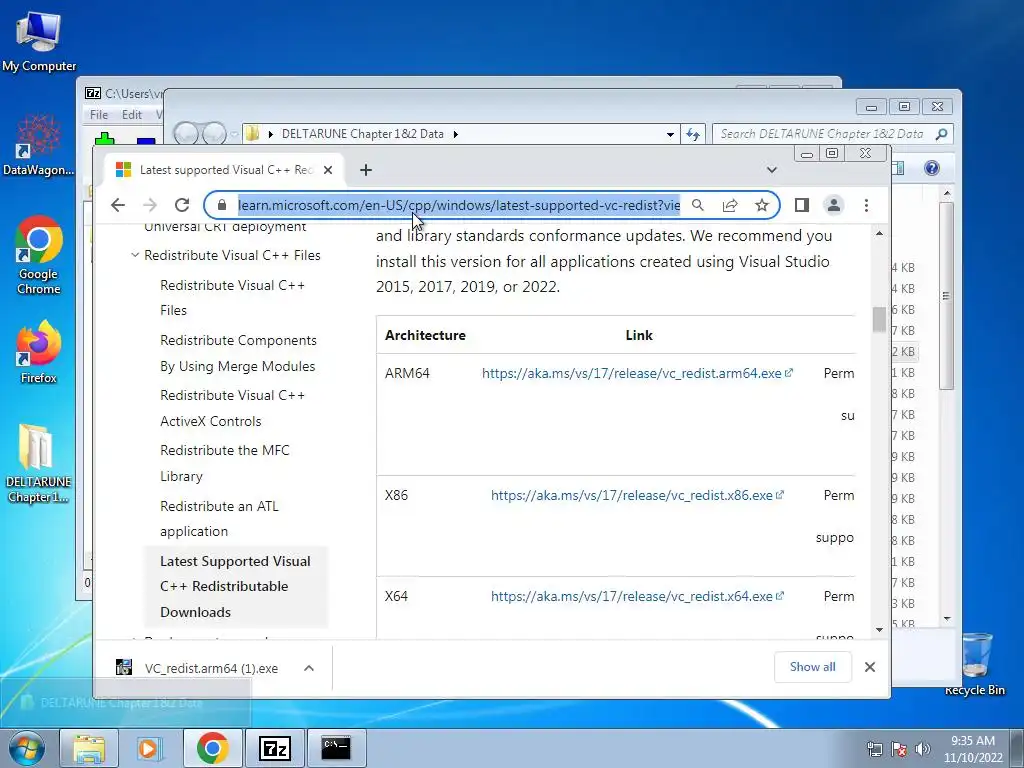
Task: Download vc_redist.arm64.exe link
Action: pyautogui.click(x=637, y=373)
